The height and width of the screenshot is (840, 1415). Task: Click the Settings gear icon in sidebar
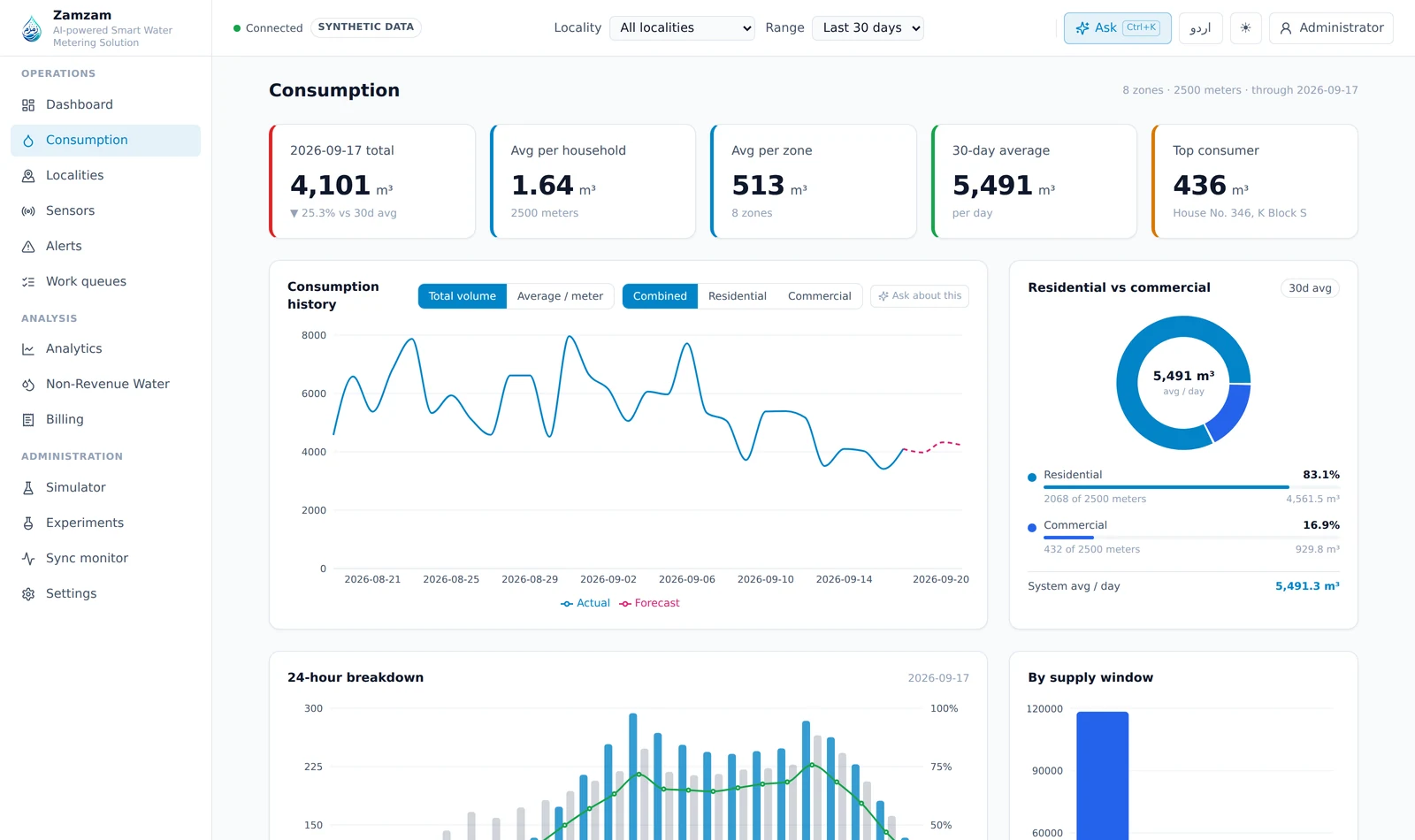click(28, 594)
